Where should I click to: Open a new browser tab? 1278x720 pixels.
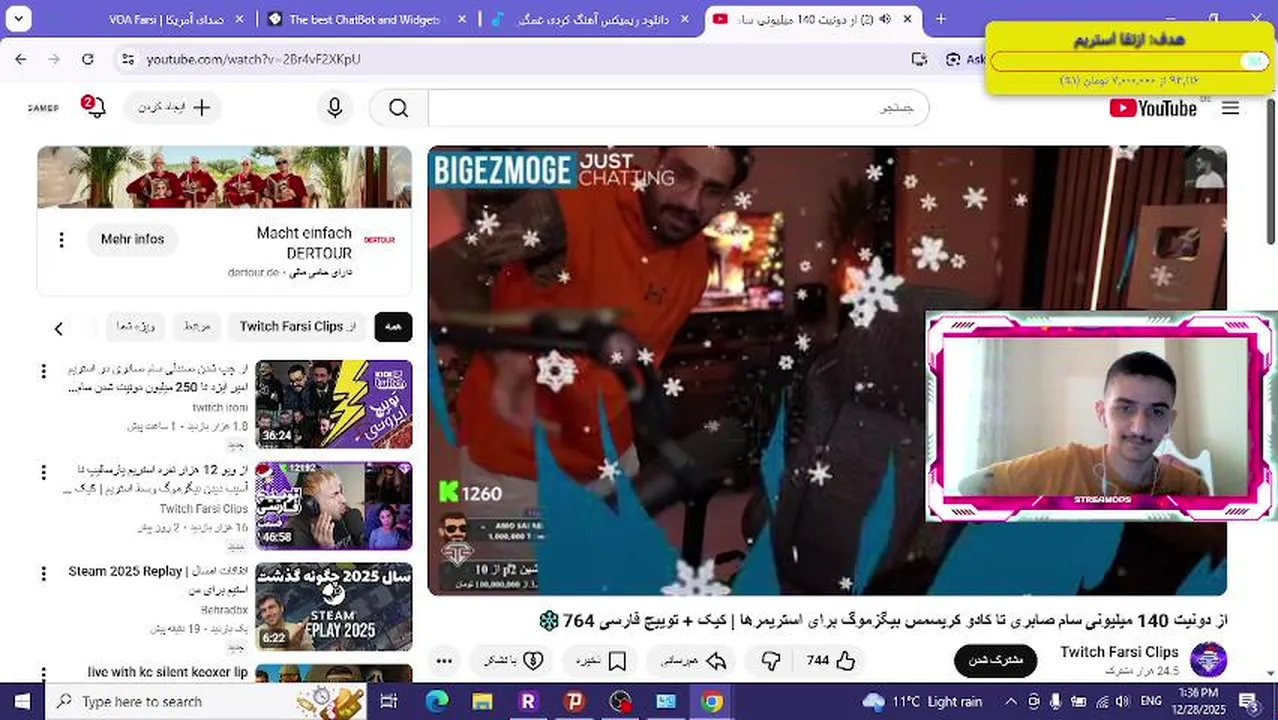[x=940, y=19]
